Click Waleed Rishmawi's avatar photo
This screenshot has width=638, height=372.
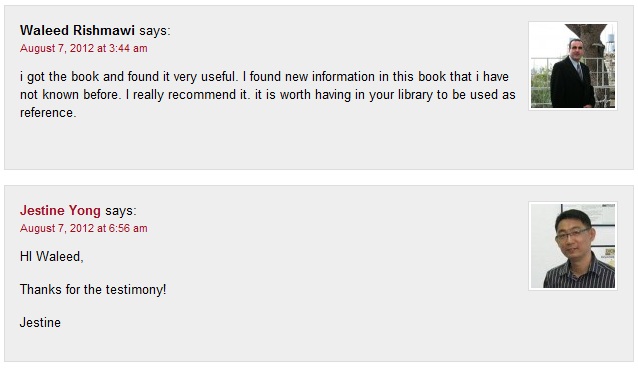[573, 66]
